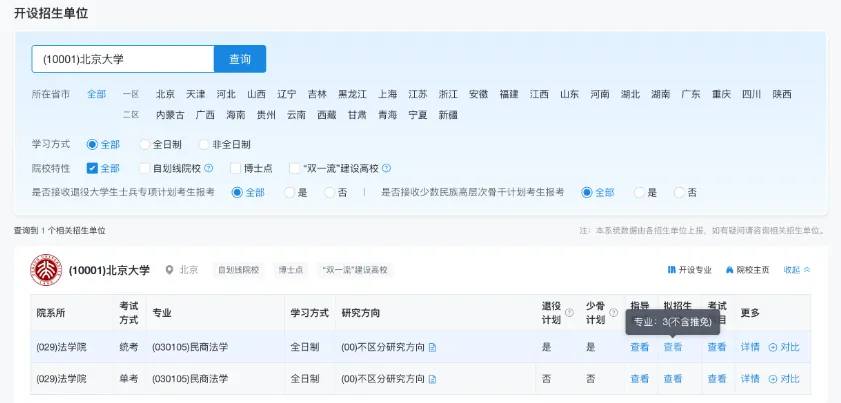Click (029)法学院 in 单考 row
The image size is (841, 403).
tap(61, 379)
